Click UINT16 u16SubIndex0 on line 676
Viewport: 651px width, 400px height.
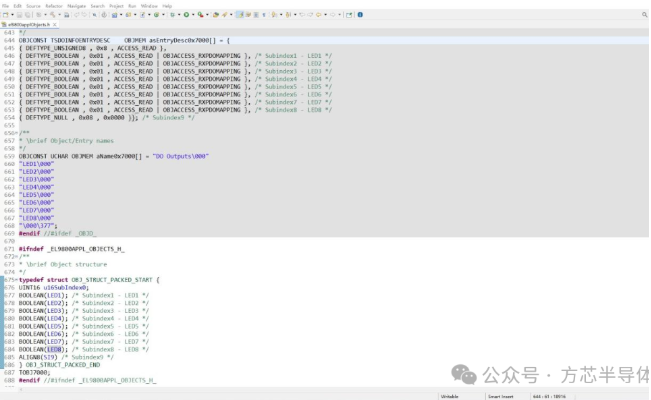click(x=54, y=287)
